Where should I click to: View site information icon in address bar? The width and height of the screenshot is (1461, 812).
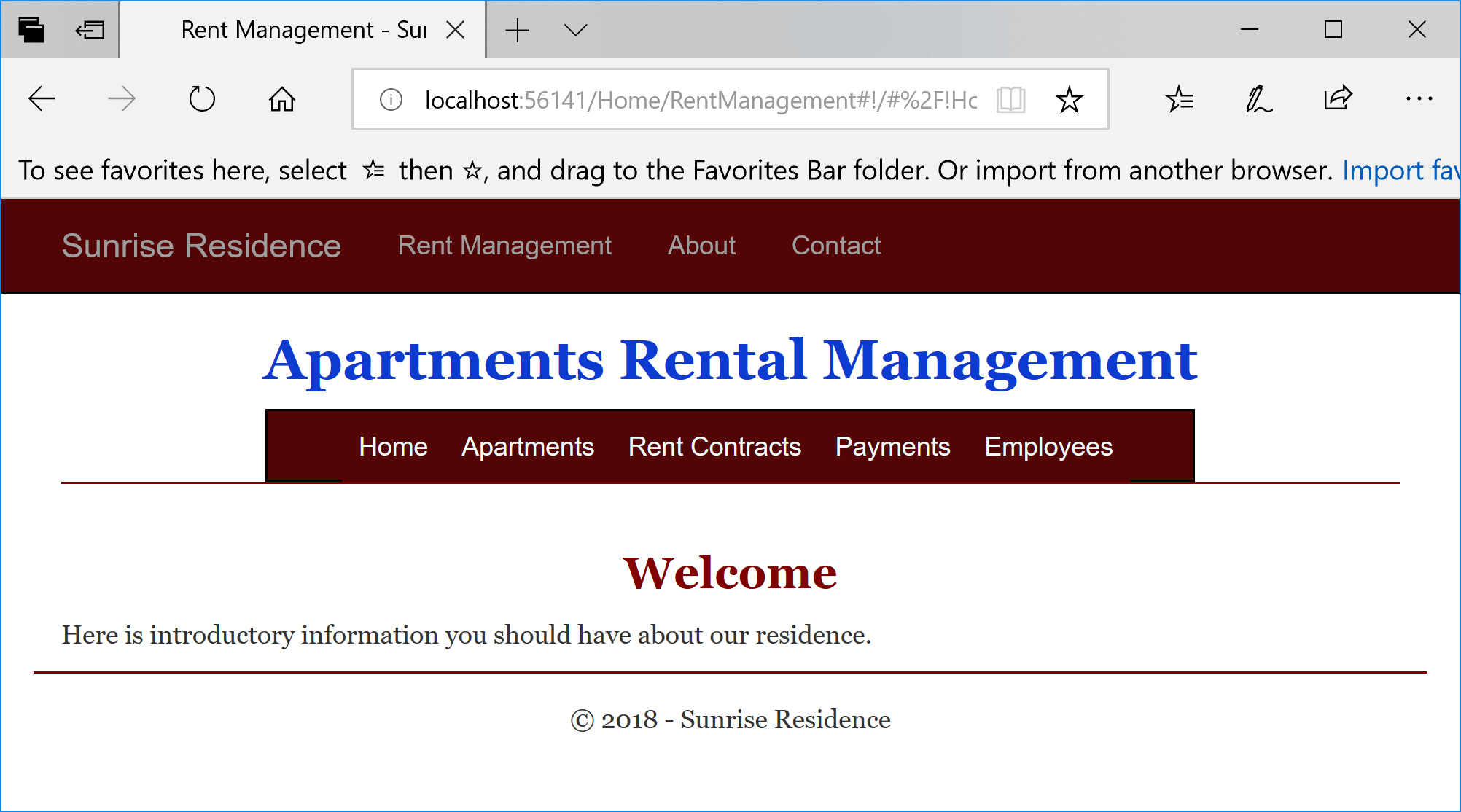click(391, 99)
